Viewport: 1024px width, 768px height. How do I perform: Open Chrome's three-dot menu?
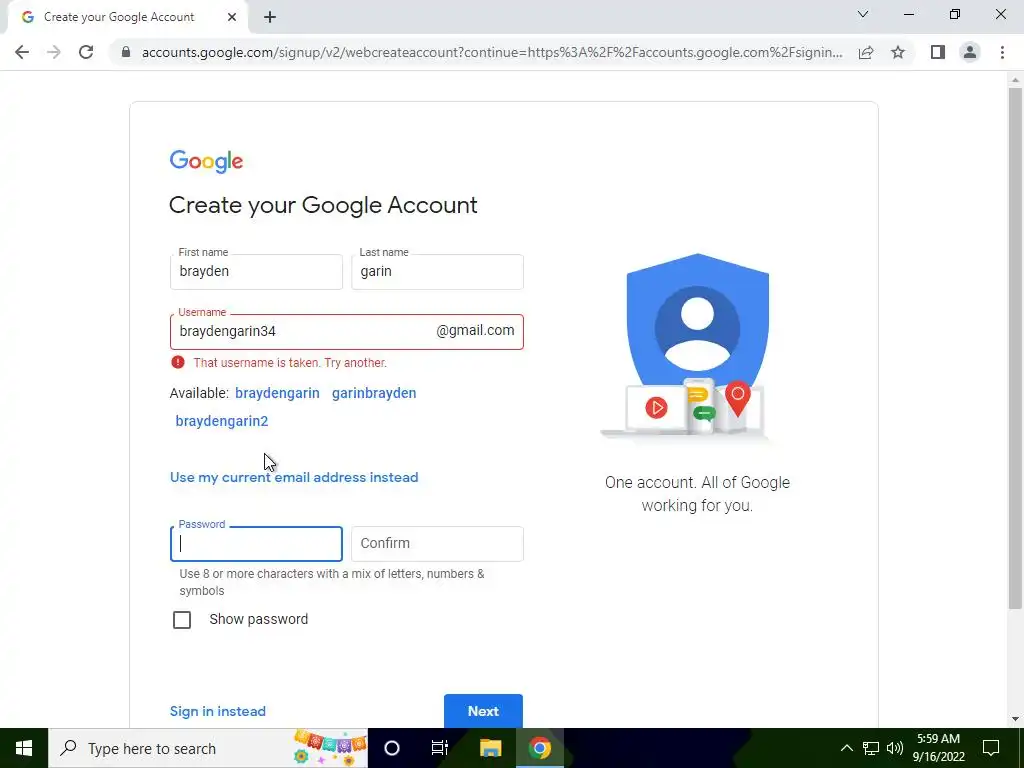pos(1002,52)
